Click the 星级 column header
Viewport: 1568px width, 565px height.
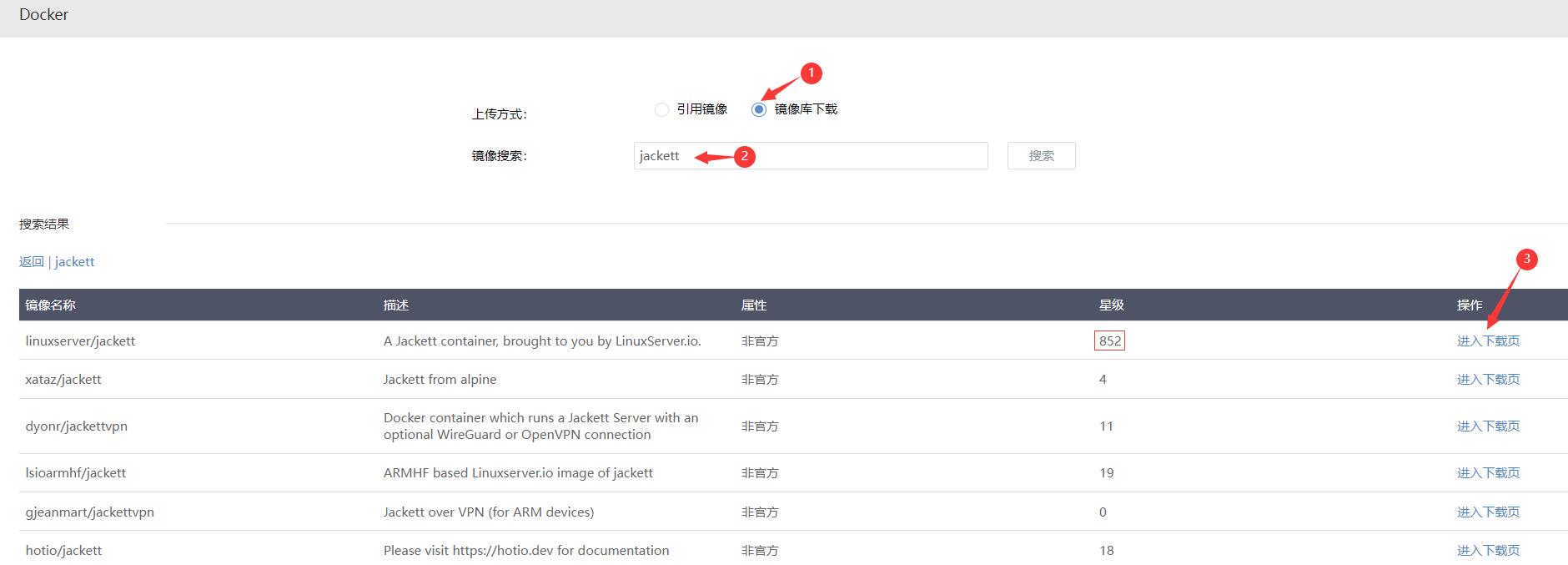pos(1112,305)
